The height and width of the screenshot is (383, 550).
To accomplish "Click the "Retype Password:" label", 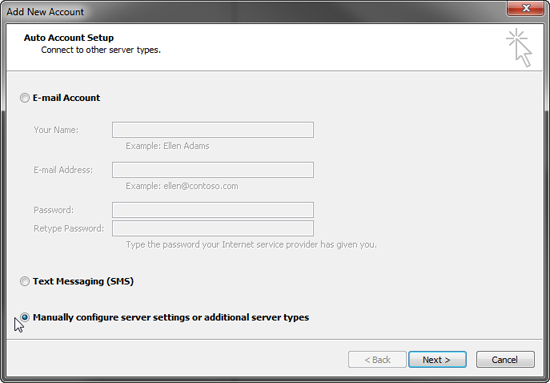I will [69, 228].
